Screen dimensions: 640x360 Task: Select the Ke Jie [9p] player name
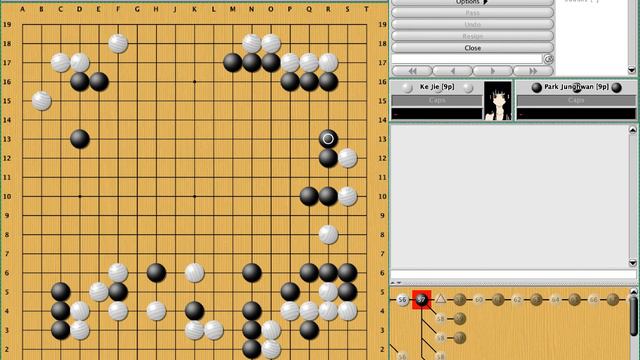coord(437,87)
